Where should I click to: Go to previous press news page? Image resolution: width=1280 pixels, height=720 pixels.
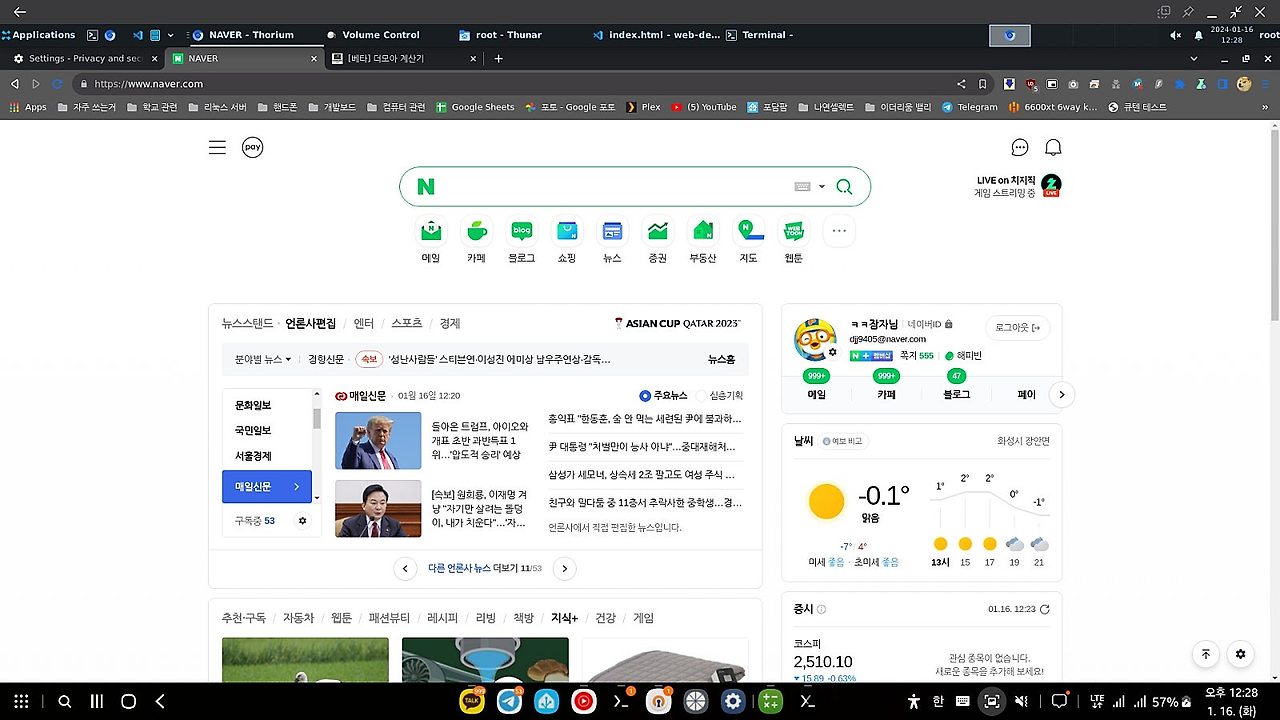405,569
